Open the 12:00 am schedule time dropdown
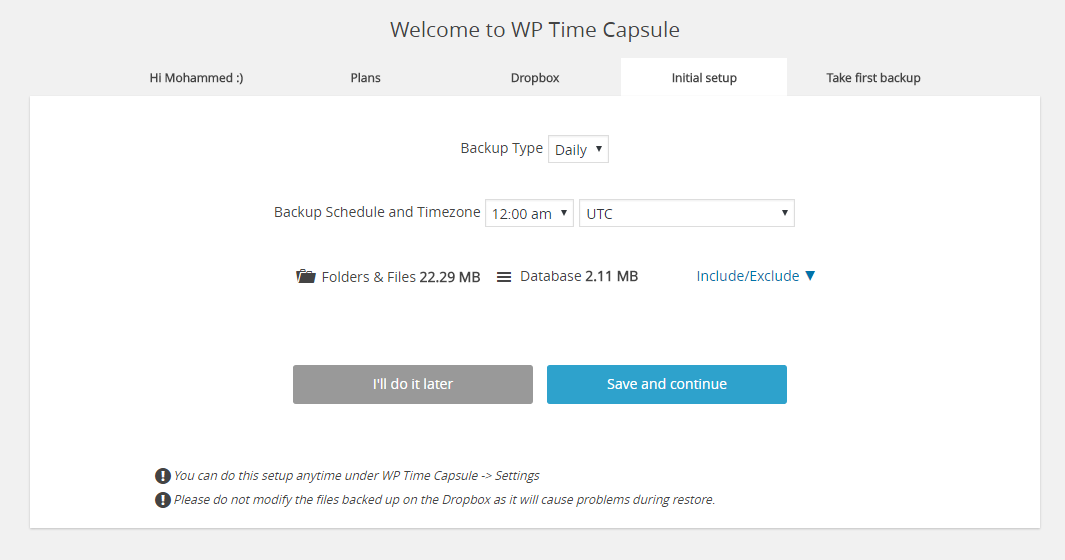The width and height of the screenshot is (1065, 560). coord(529,213)
